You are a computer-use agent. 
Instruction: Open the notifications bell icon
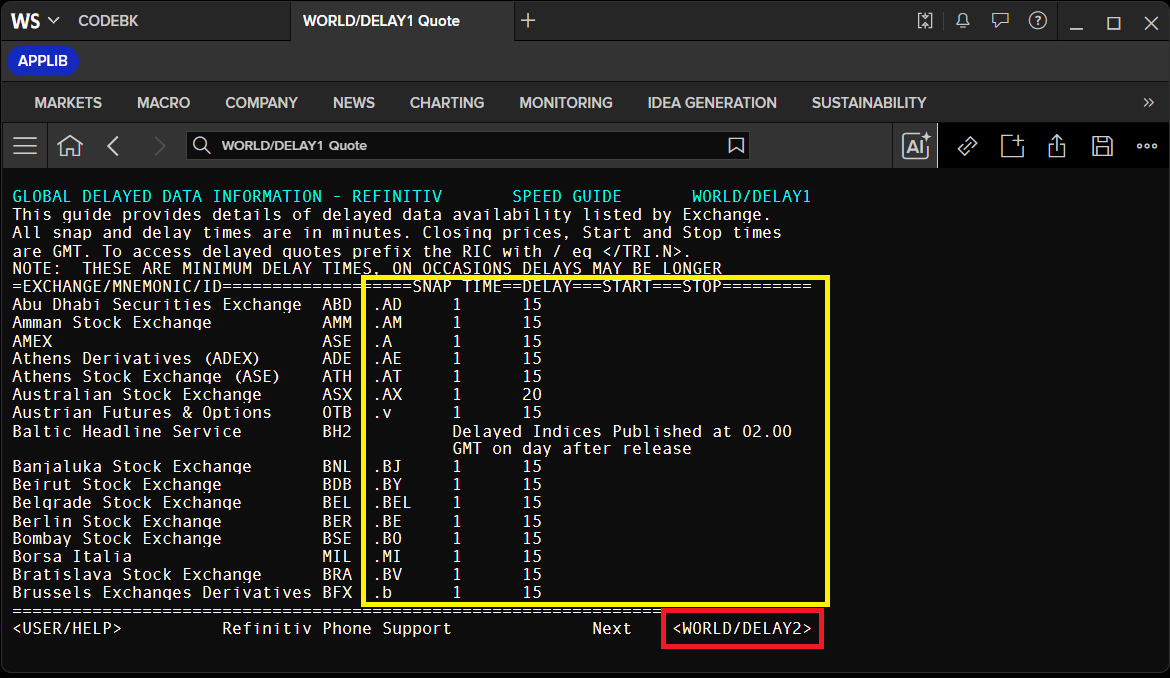point(963,21)
